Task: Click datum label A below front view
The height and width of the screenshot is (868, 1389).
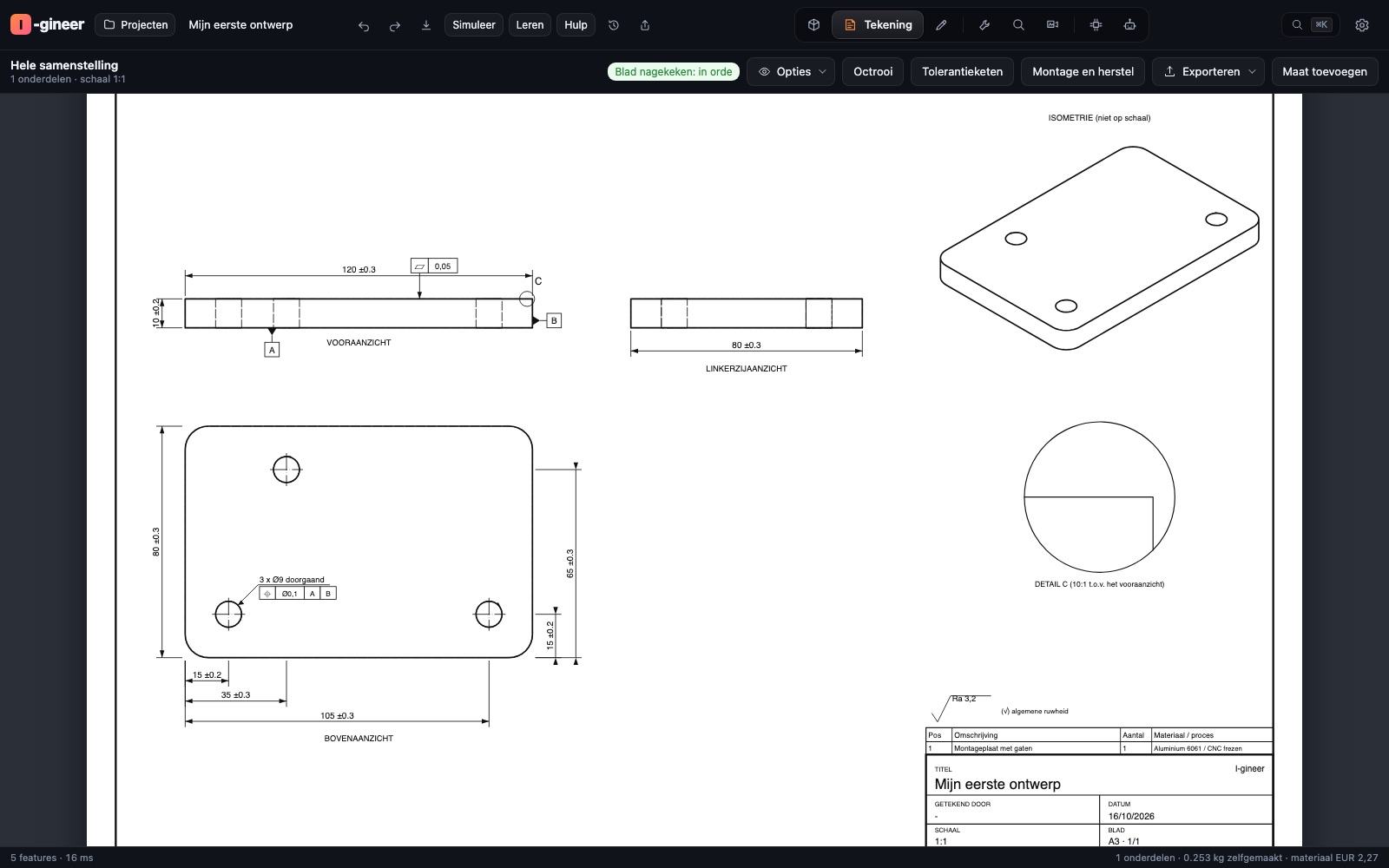Action: [272, 350]
